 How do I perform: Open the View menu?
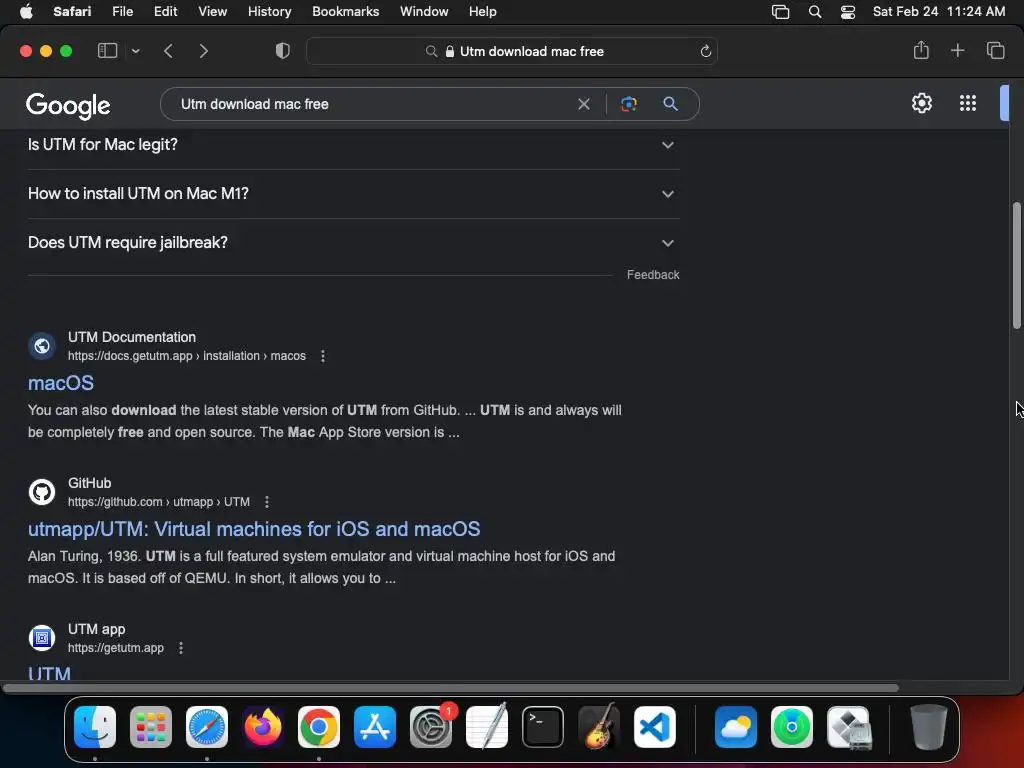point(212,12)
